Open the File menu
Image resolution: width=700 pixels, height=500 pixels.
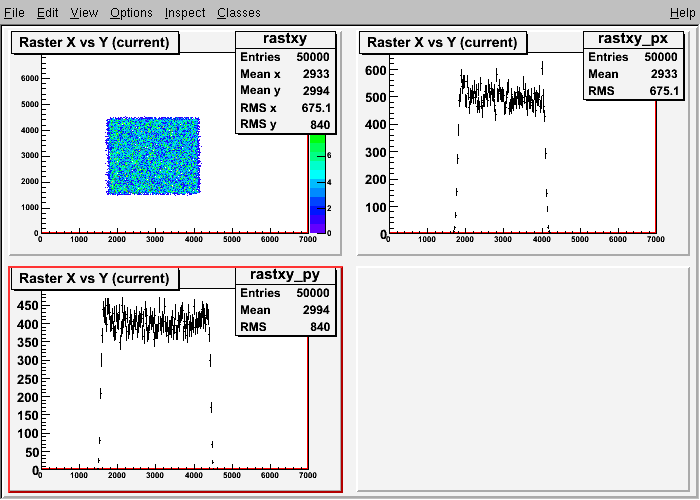(14, 12)
